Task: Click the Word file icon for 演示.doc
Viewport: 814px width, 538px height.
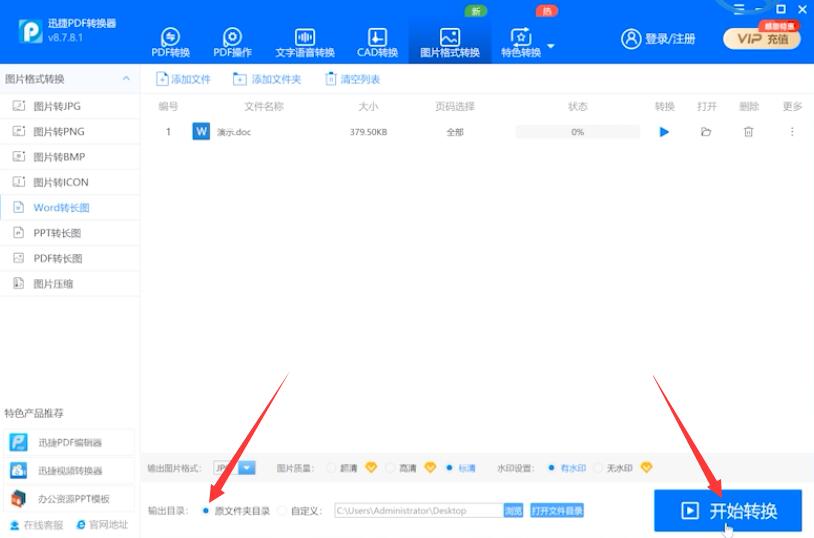Action: (x=201, y=131)
